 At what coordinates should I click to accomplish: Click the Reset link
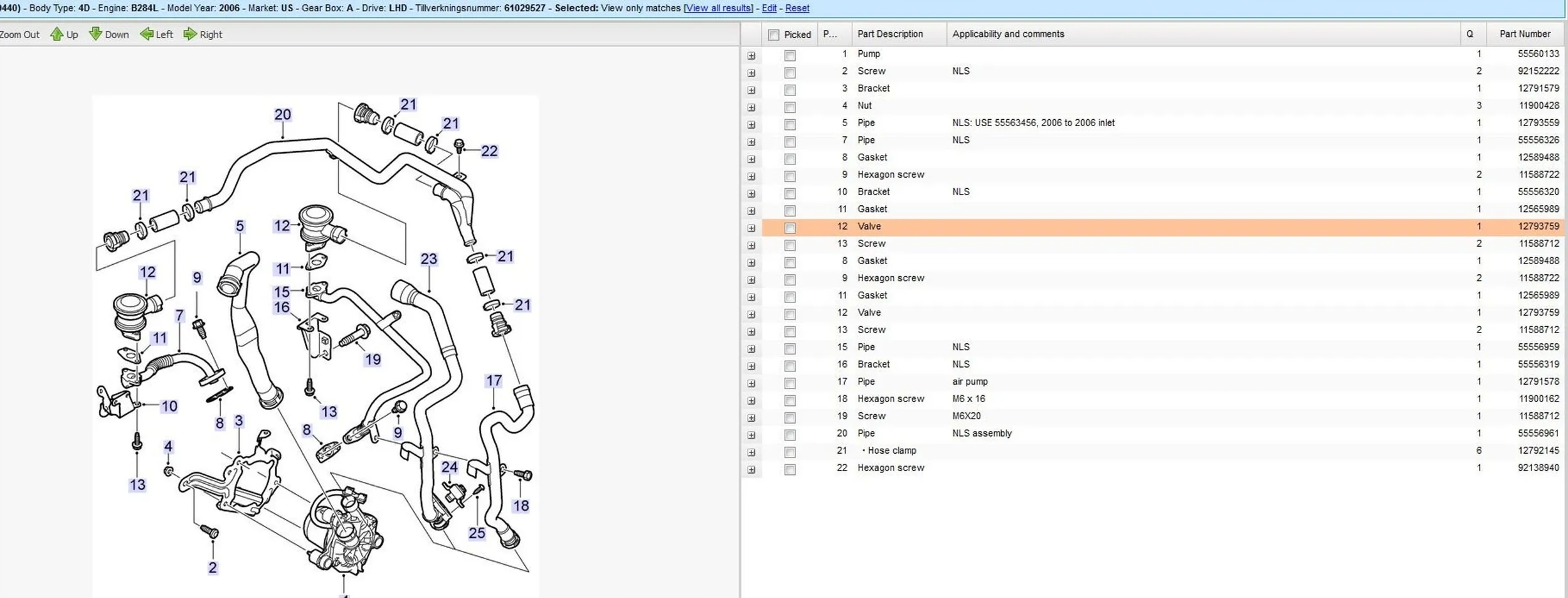point(797,8)
